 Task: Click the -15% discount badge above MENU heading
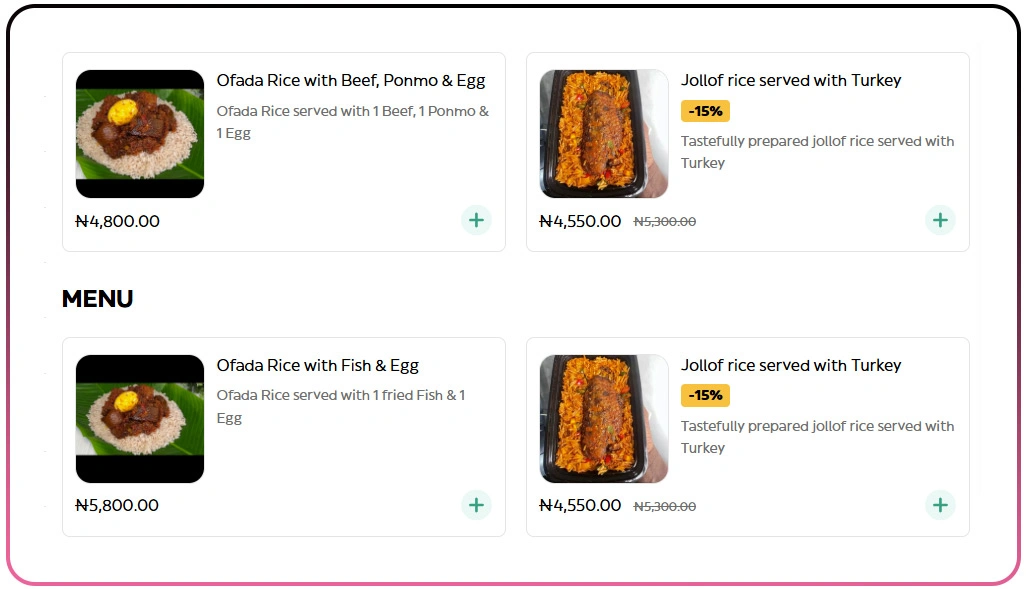point(705,111)
